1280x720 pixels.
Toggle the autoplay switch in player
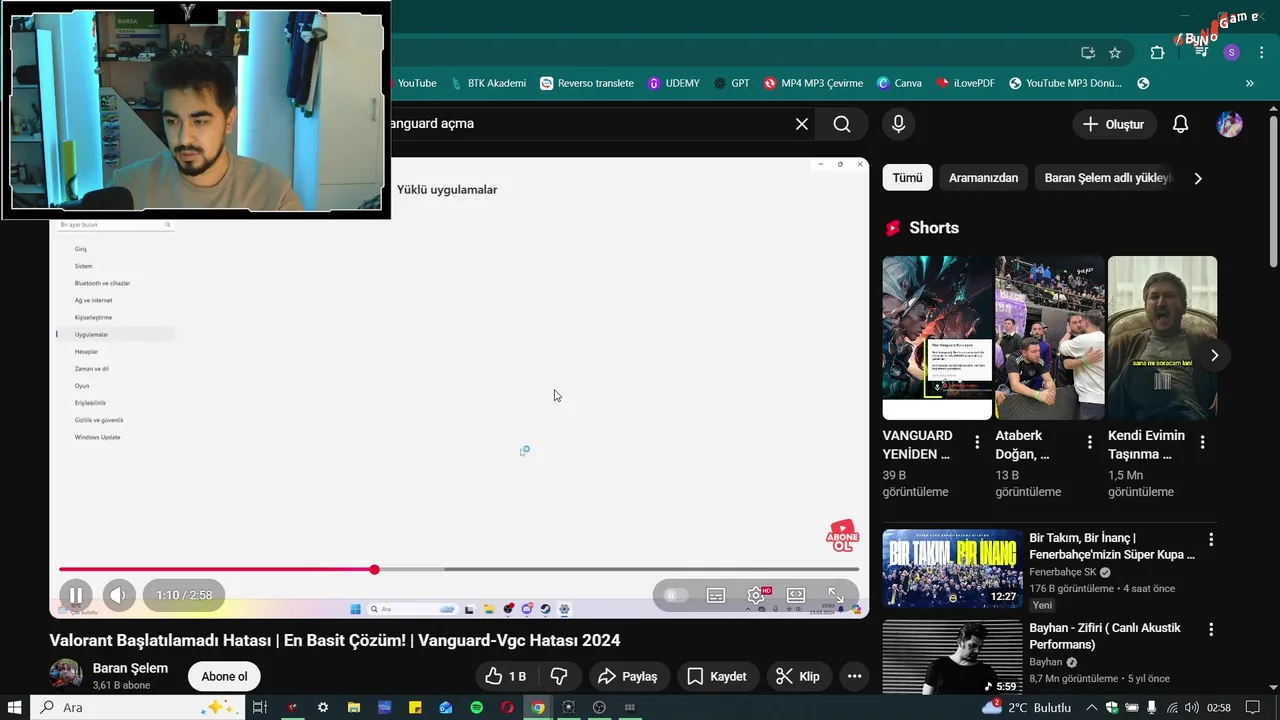[x=674, y=595]
